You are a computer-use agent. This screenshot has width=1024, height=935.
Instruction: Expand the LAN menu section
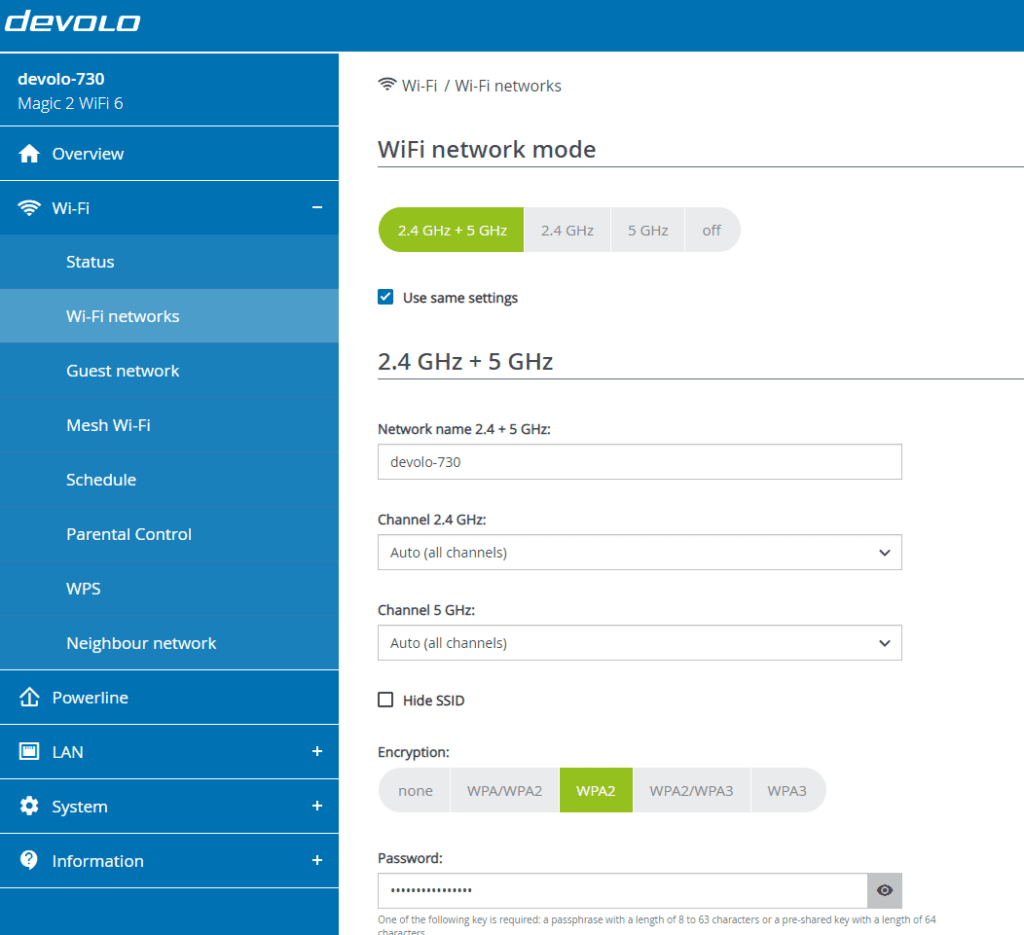[x=317, y=752]
